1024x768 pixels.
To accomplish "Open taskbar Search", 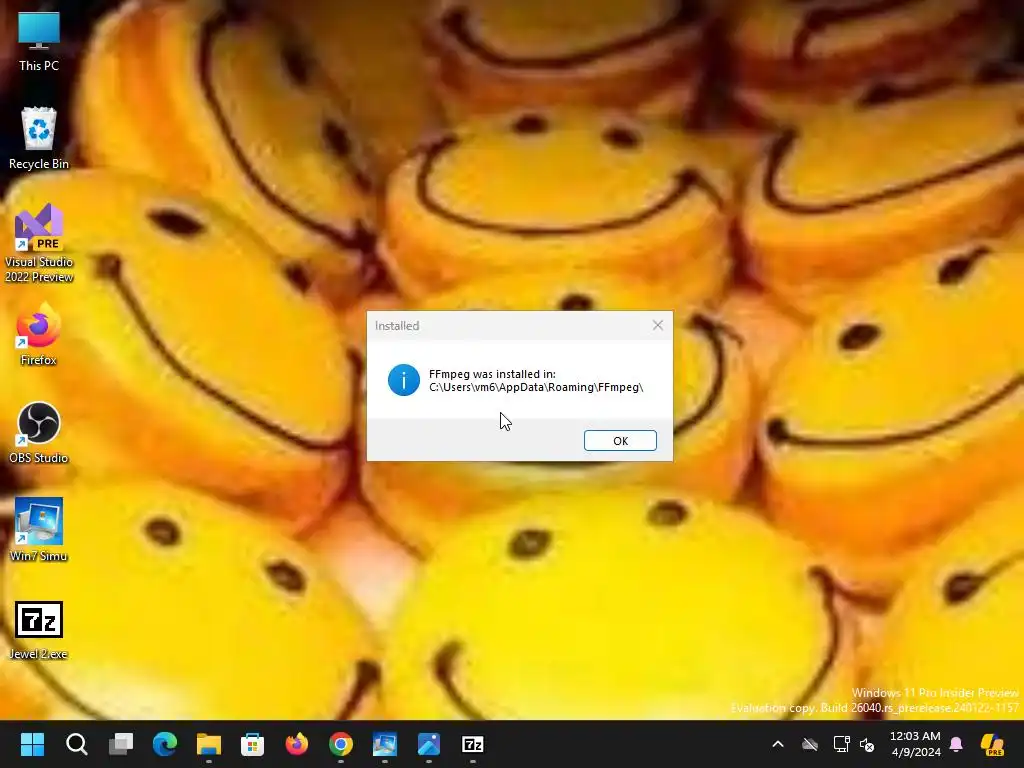I will (76, 744).
